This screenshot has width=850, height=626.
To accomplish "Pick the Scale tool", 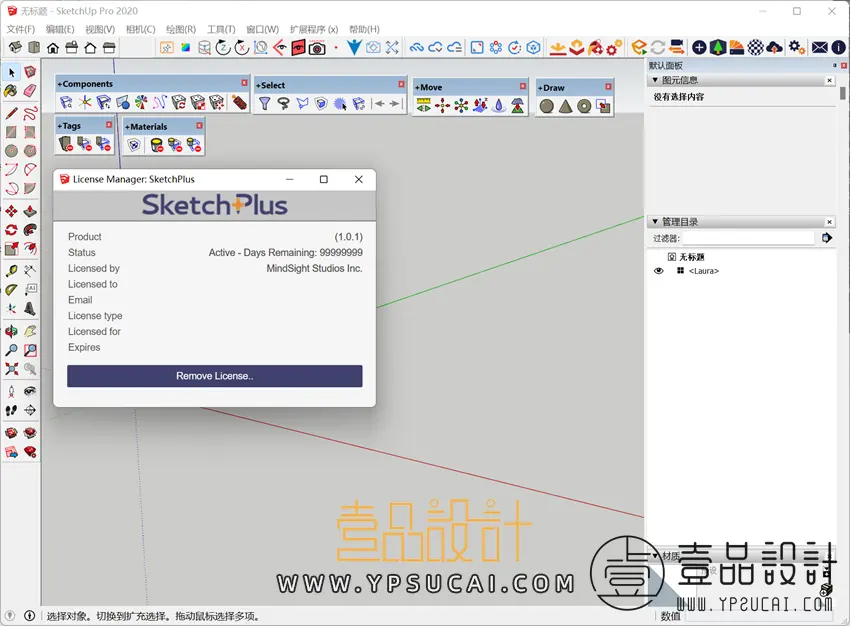I will click(x=11, y=249).
